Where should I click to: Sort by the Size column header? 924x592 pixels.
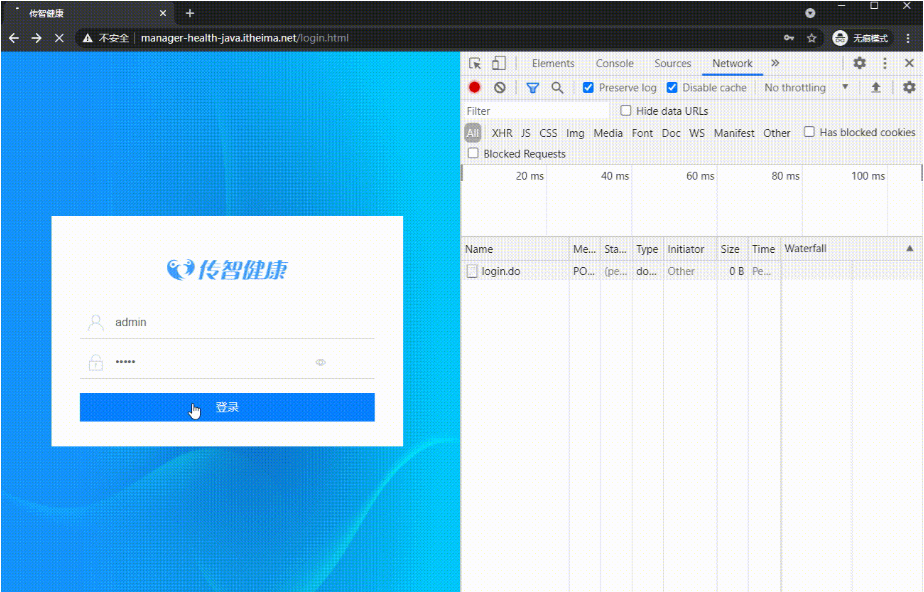tap(730, 249)
